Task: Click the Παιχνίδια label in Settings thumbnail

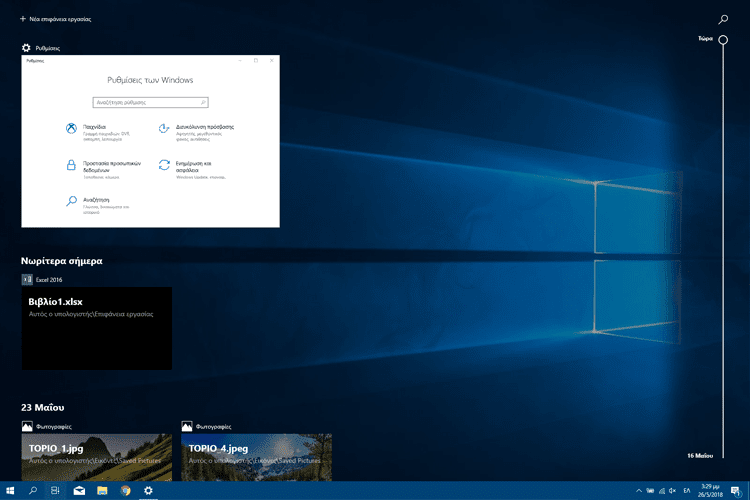Action: click(94, 127)
